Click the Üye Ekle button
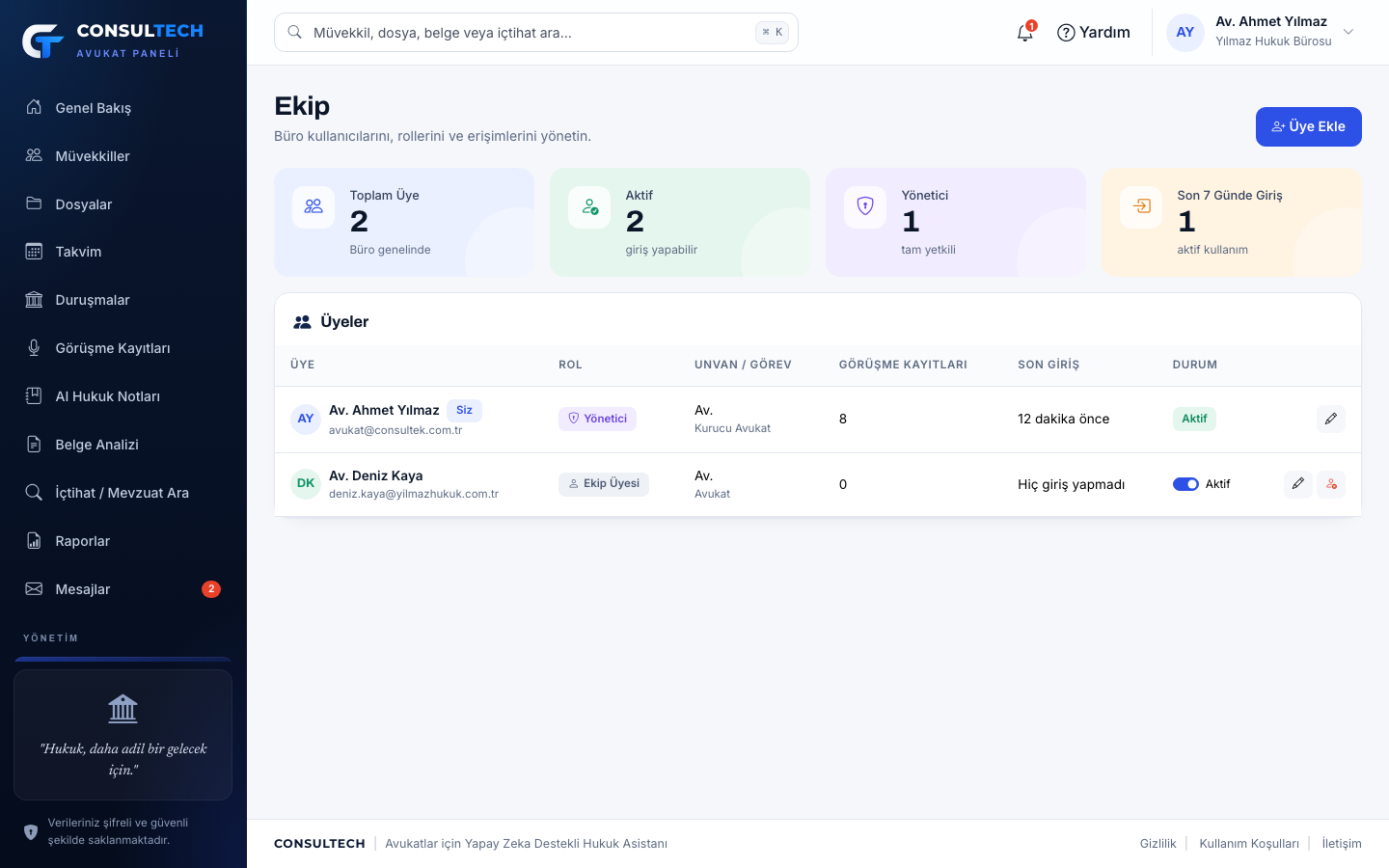The width and height of the screenshot is (1389, 868). point(1309,126)
